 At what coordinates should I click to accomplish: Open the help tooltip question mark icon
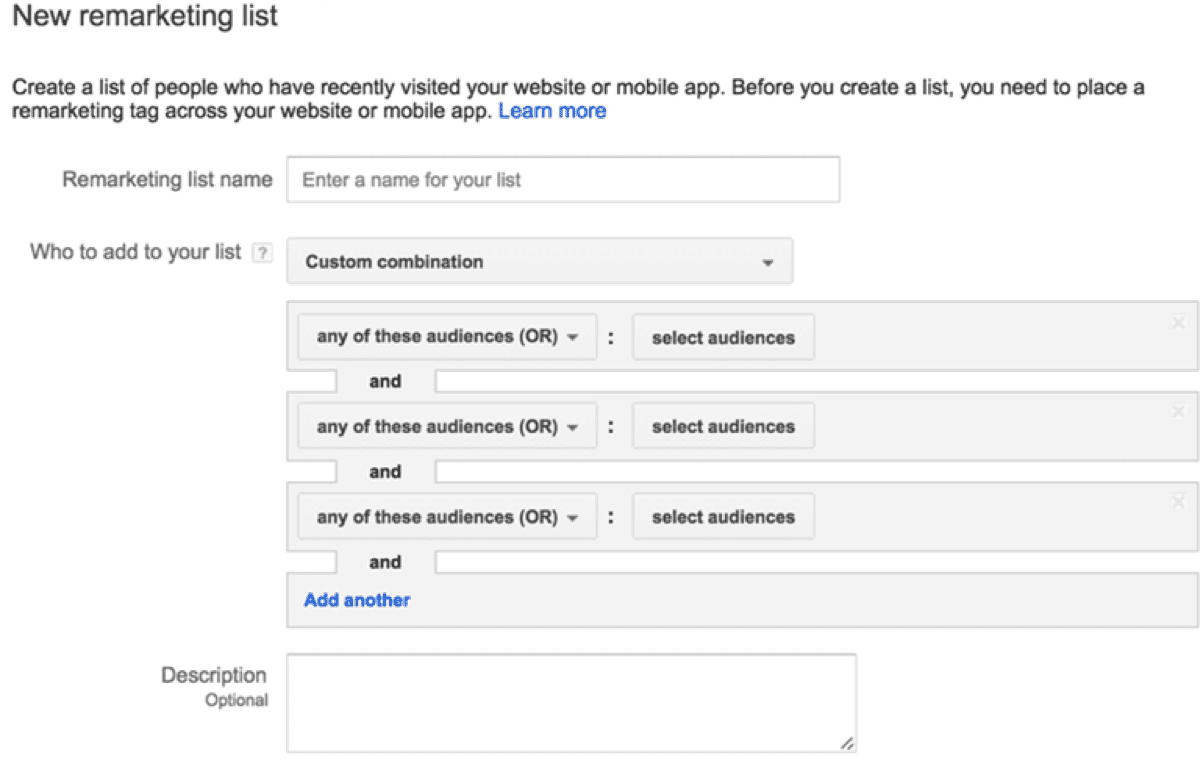pos(262,253)
